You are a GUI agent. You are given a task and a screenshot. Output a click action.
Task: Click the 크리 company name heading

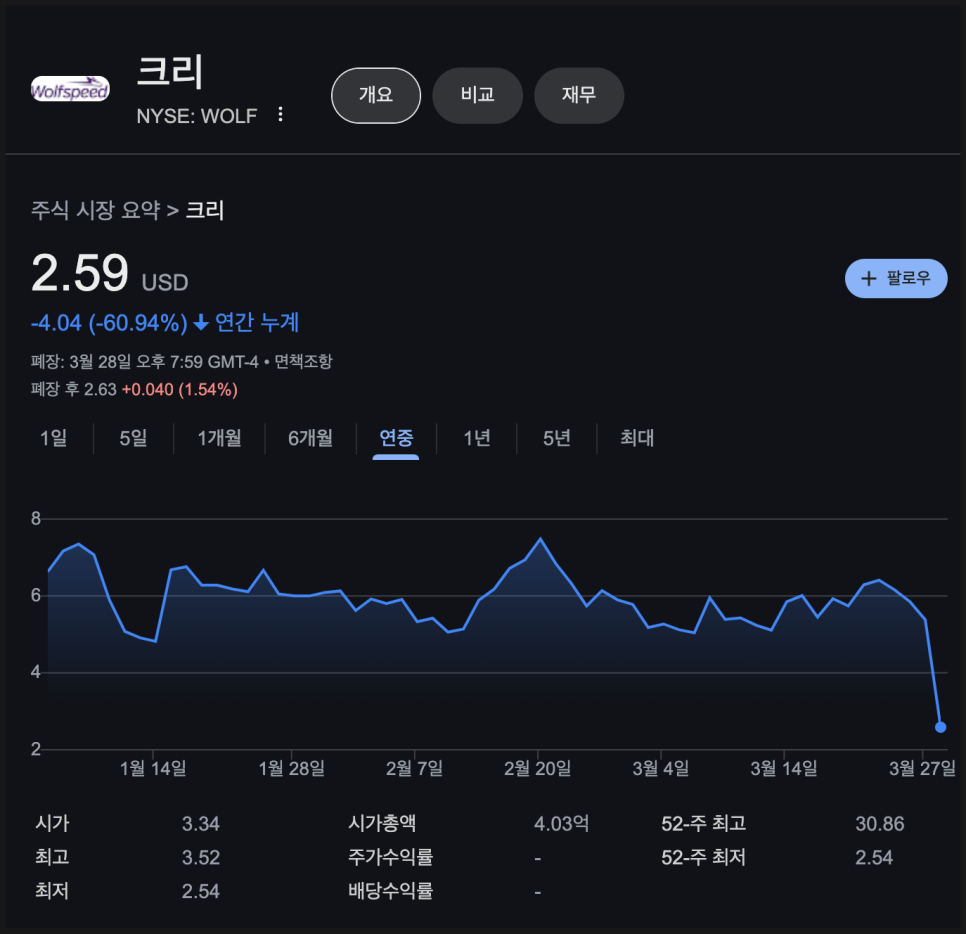[169, 71]
